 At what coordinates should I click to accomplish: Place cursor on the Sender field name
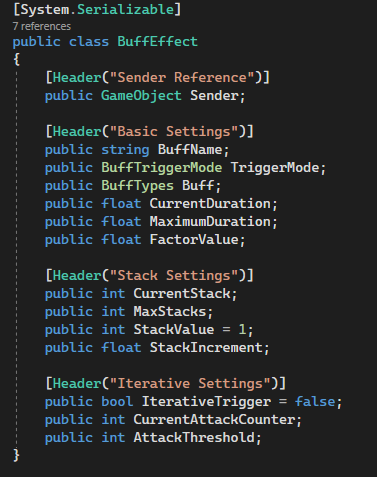click(214, 96)
